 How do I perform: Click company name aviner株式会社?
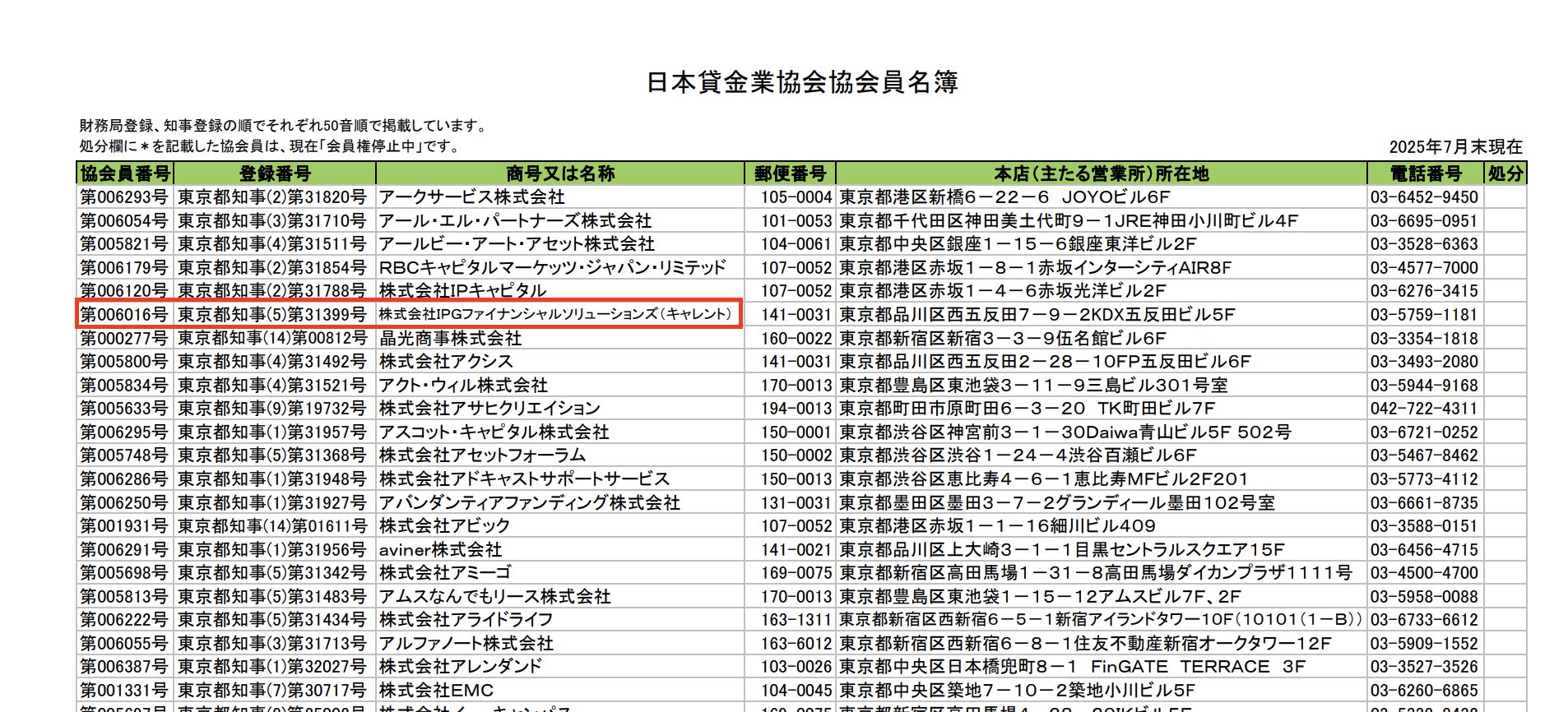click(x=440, y=550)
